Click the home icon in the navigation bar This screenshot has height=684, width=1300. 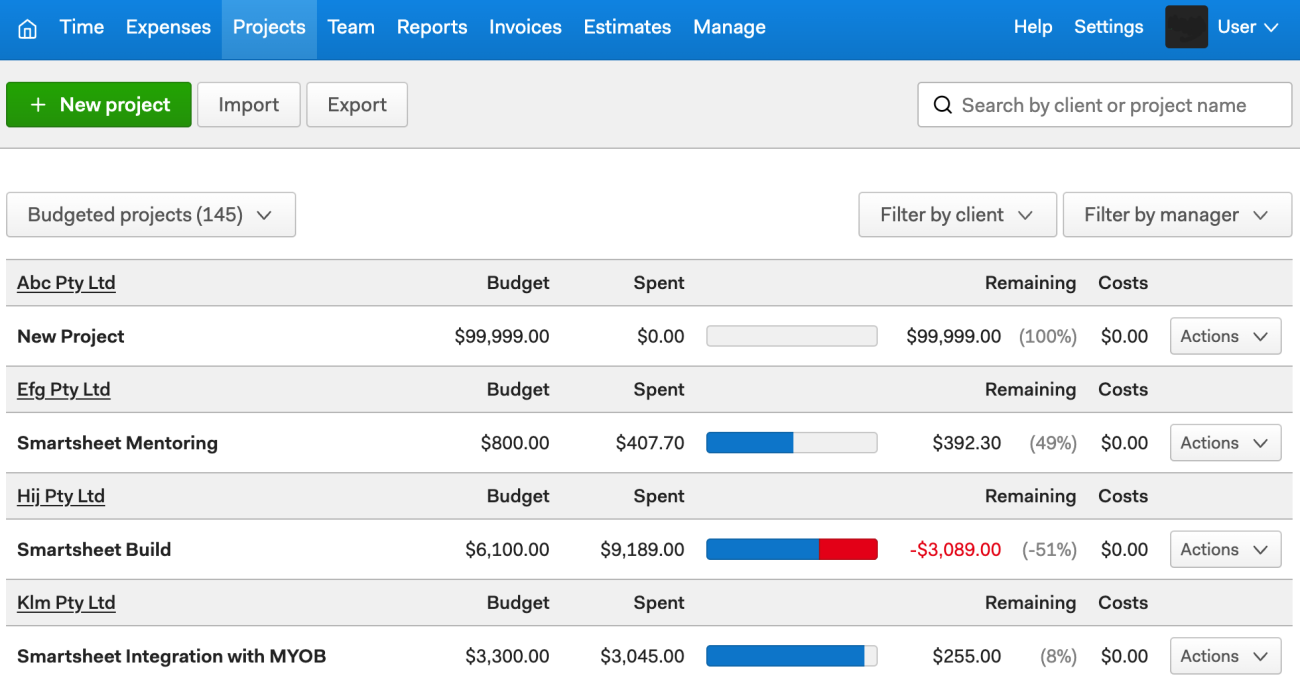(26, 27)
